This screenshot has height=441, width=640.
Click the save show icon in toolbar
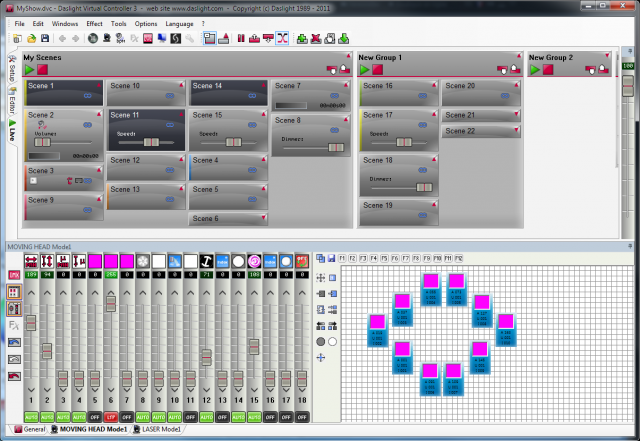pyautogui.click(x=46, y=38)
